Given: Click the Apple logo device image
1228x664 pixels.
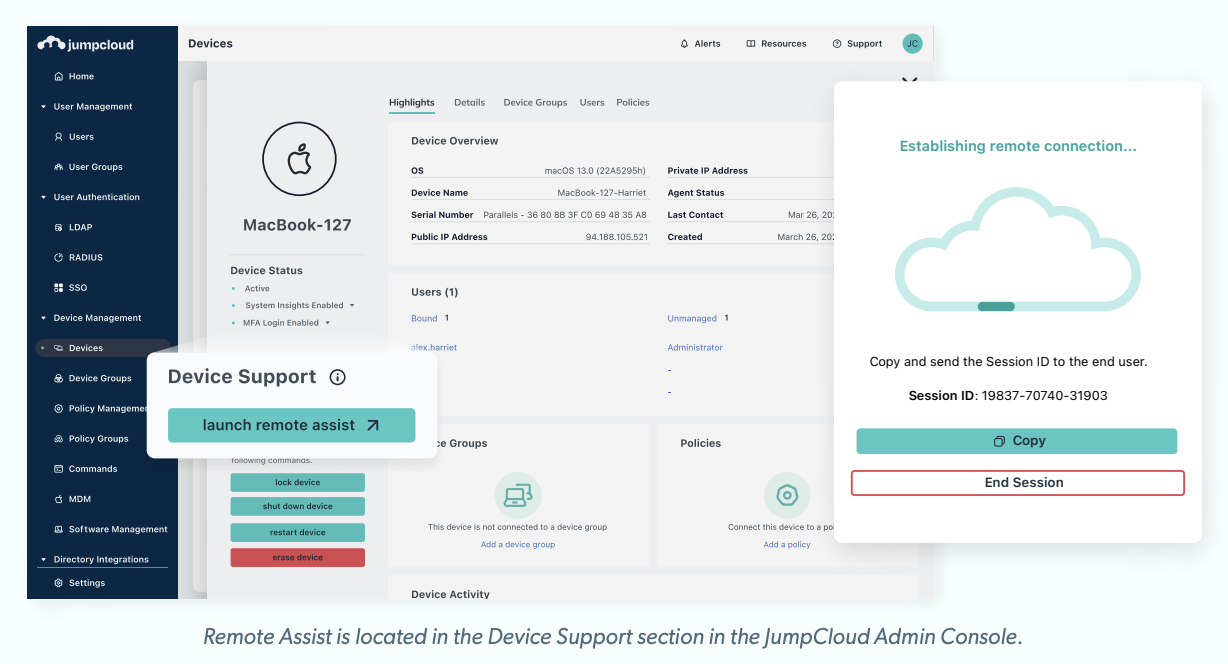Looking at the screenshot, I should coord(299,160).
